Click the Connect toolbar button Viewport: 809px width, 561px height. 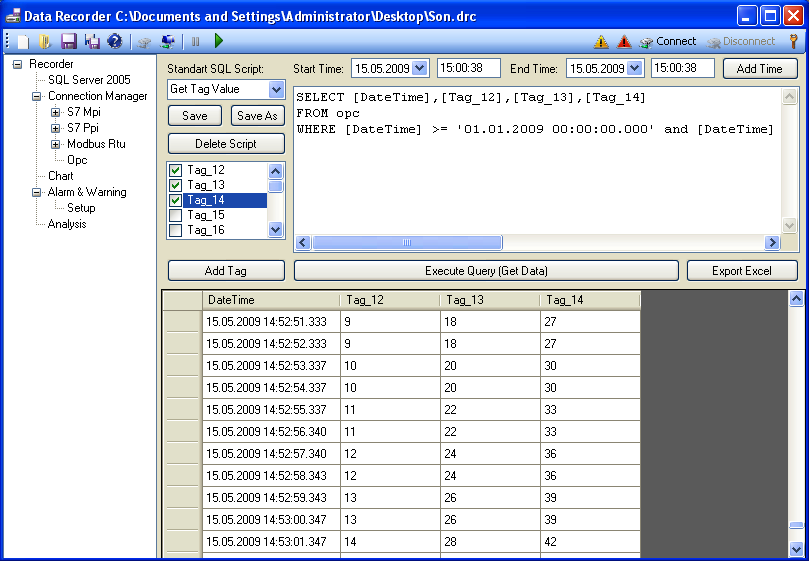[668, 41]
